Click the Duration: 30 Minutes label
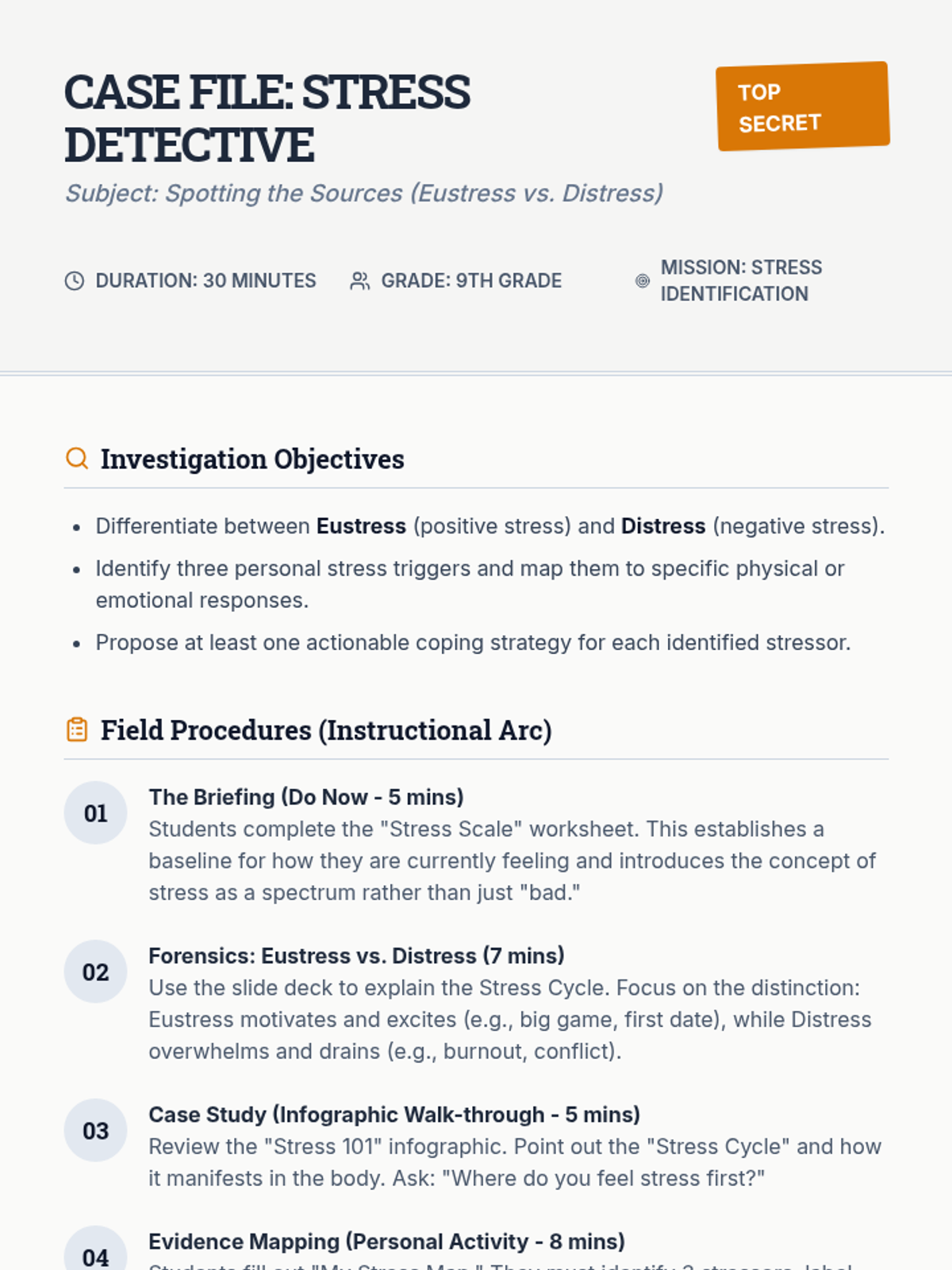Viewport: 952px width, 1270px height. 205,281
